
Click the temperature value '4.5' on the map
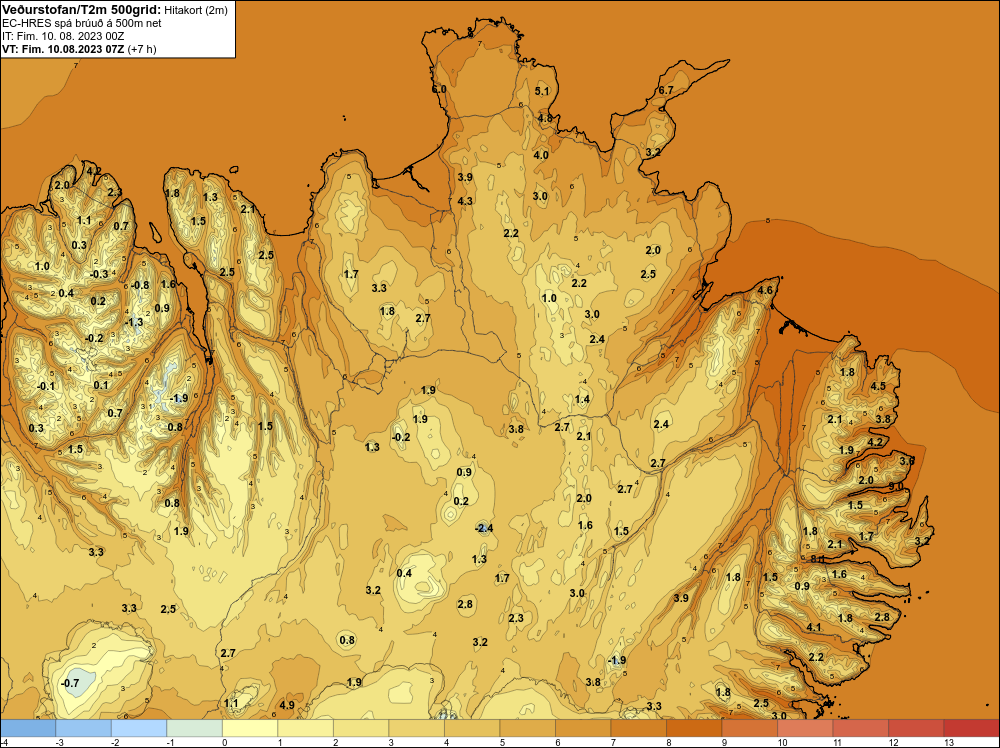pyautogui.click(x=878, y=386)
